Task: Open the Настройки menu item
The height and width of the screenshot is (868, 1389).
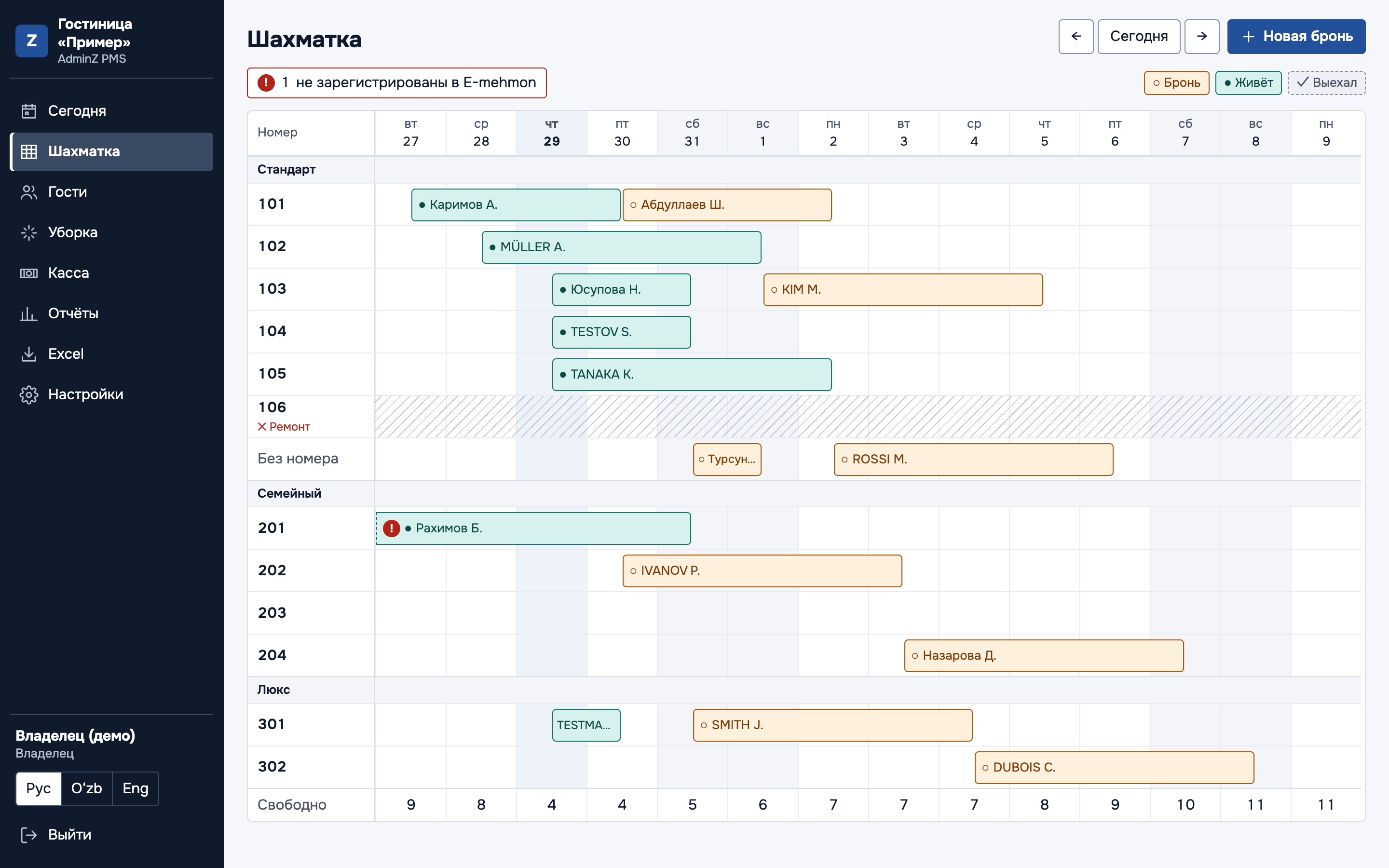Action: [x=112, y=394]
